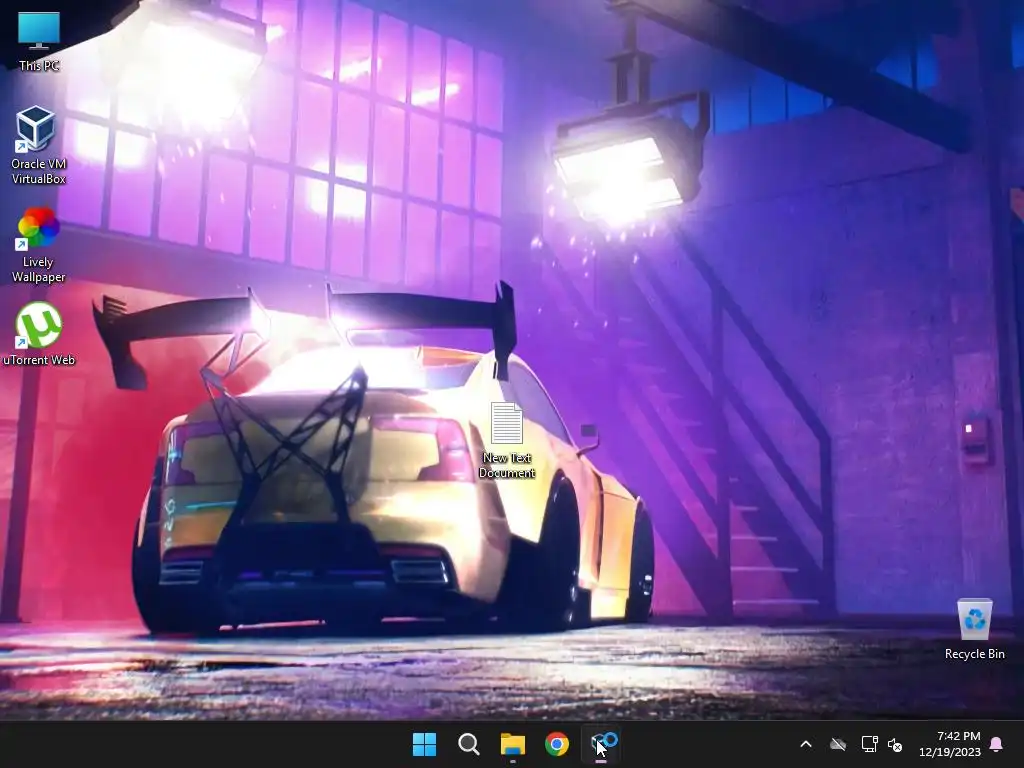The image size is (1024, 768).
Task: Open taskbar Search
Action: coord(469,744)
